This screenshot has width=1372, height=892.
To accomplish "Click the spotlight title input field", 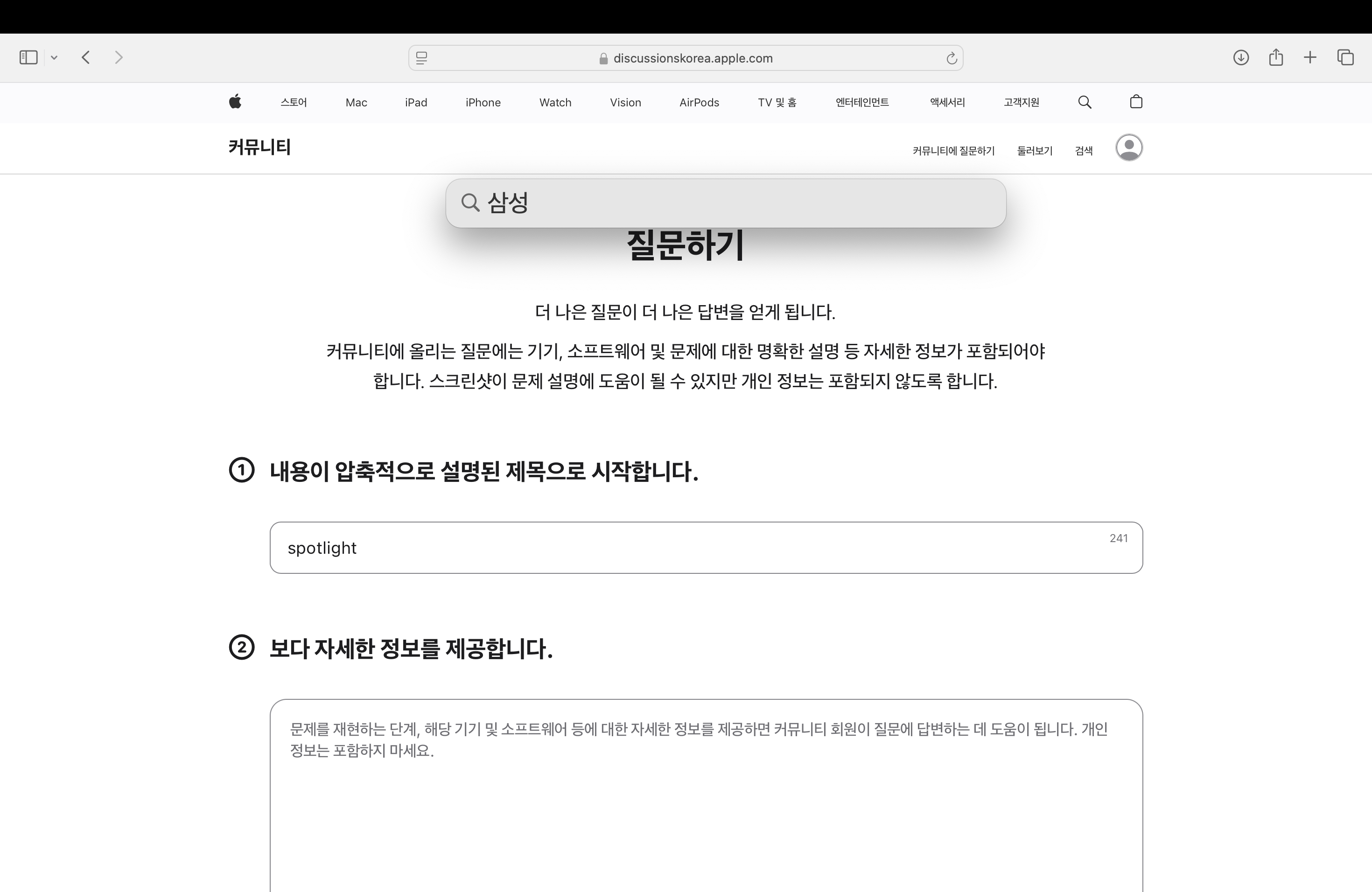I will click(x=692, y=547).
